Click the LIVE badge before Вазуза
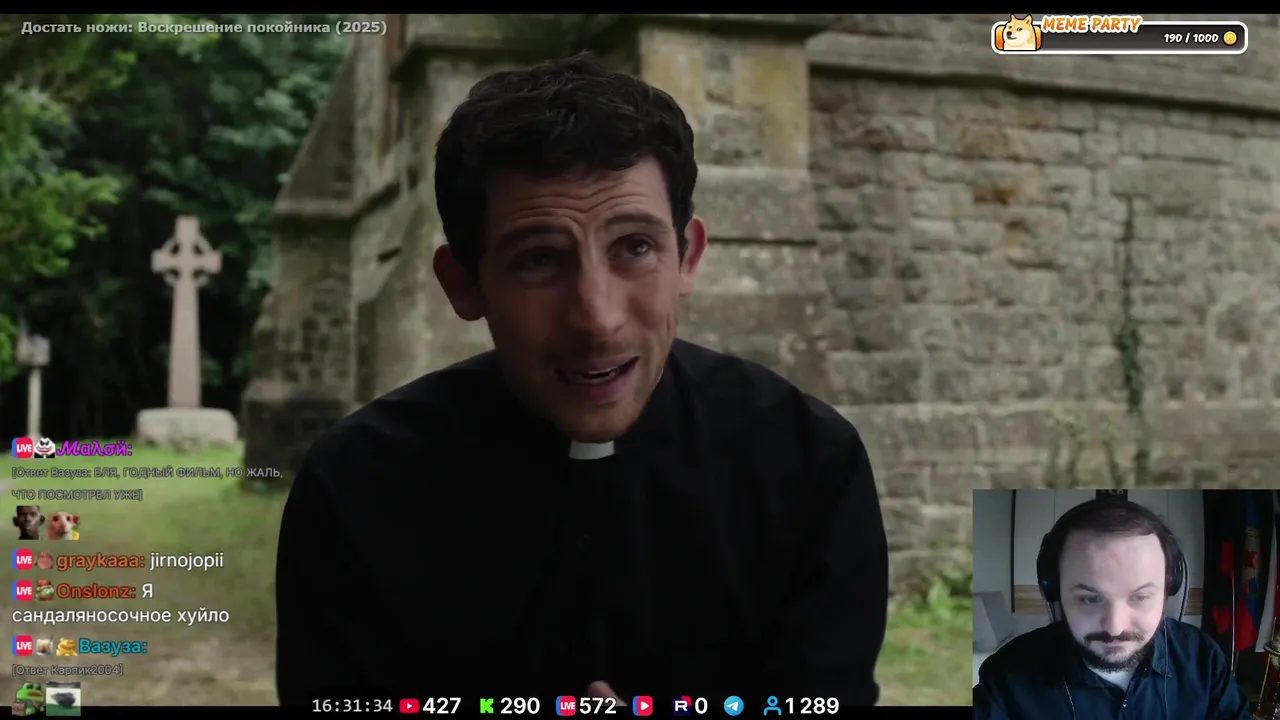The width and height of the screenshot is (1280, 720). tap(23, 646)
